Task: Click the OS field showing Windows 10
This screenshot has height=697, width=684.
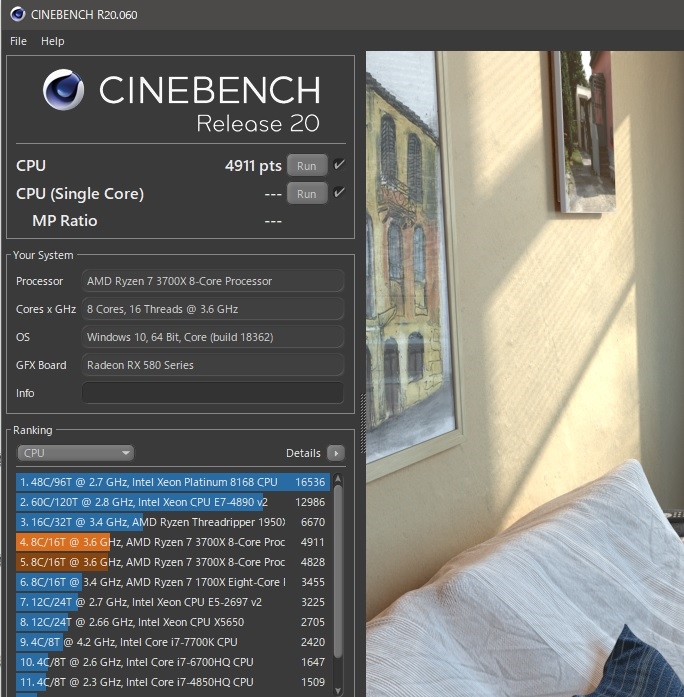Action: click(x=213, y=337)
